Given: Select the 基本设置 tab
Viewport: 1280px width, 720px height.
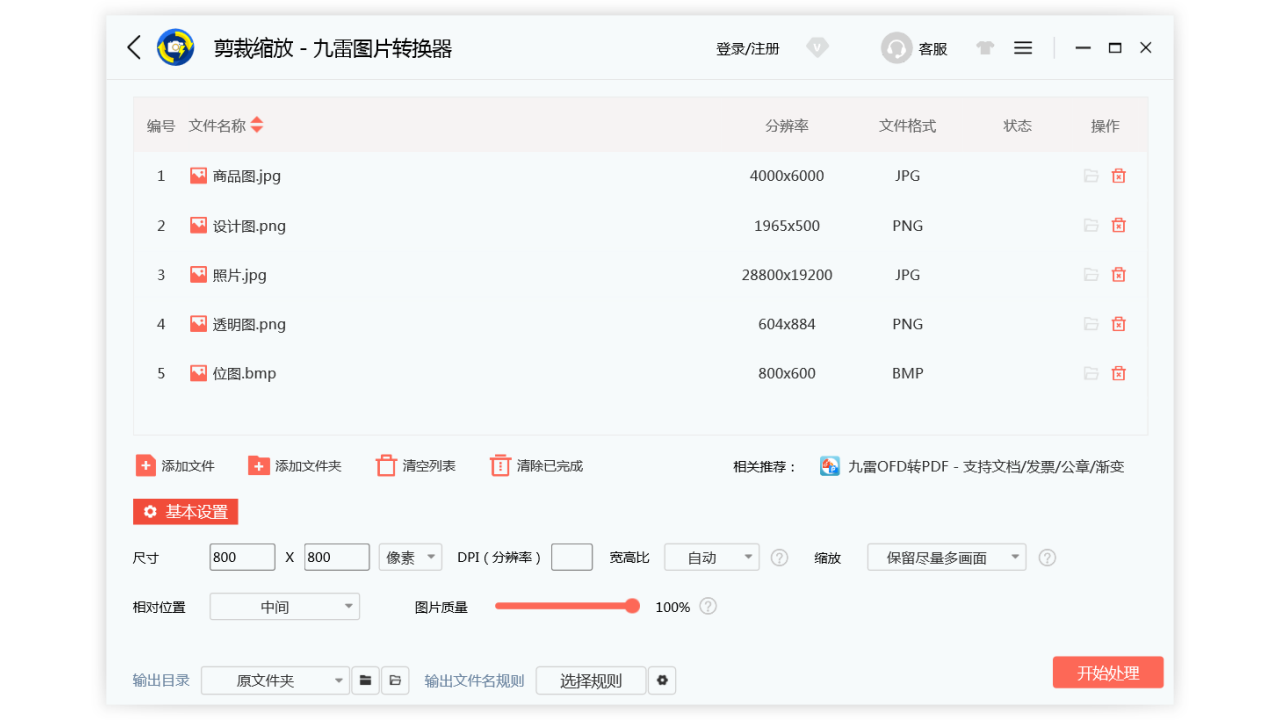Looking at the screenshot, I should click(185, 512).
